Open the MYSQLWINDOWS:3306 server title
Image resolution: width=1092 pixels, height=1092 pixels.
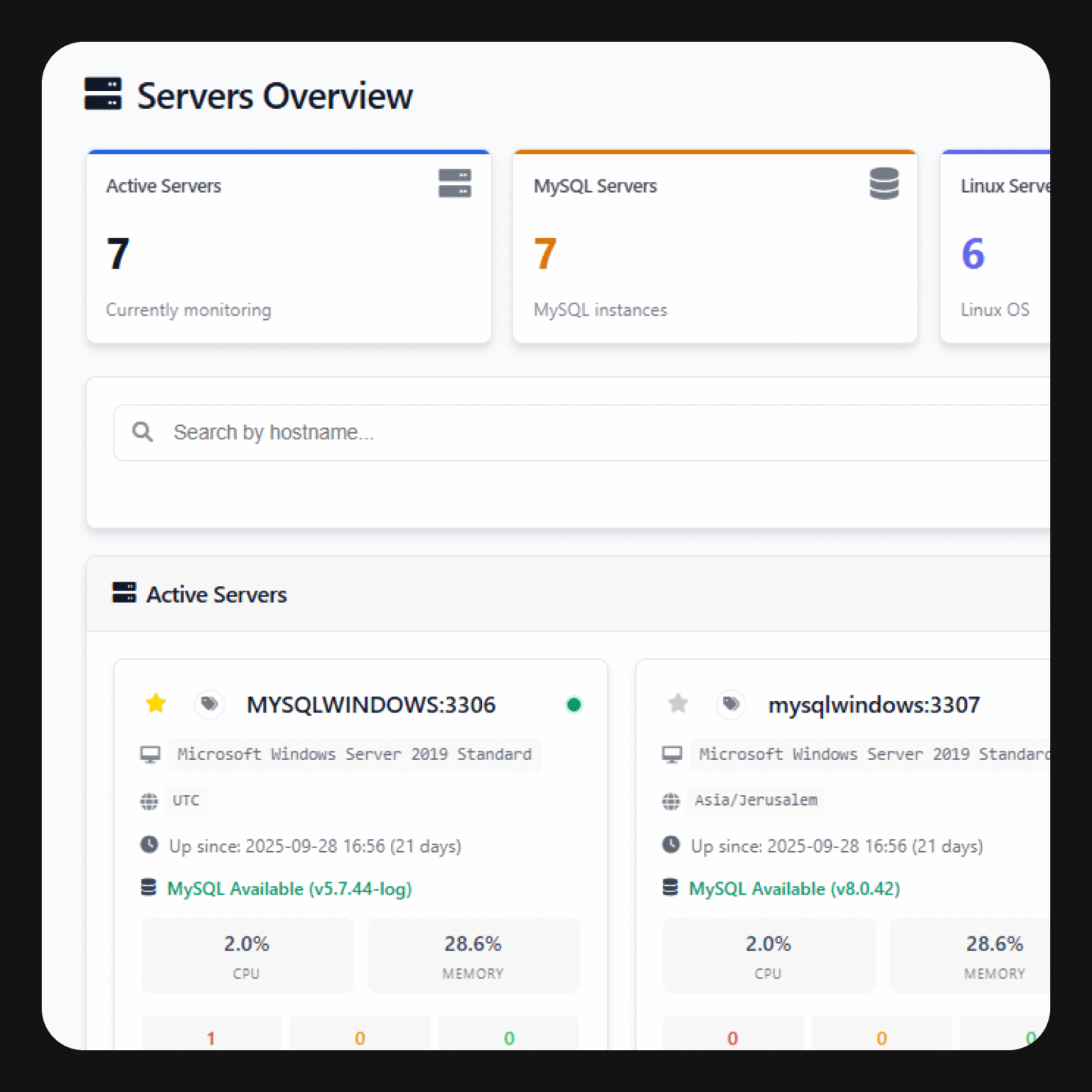[371, 705]
